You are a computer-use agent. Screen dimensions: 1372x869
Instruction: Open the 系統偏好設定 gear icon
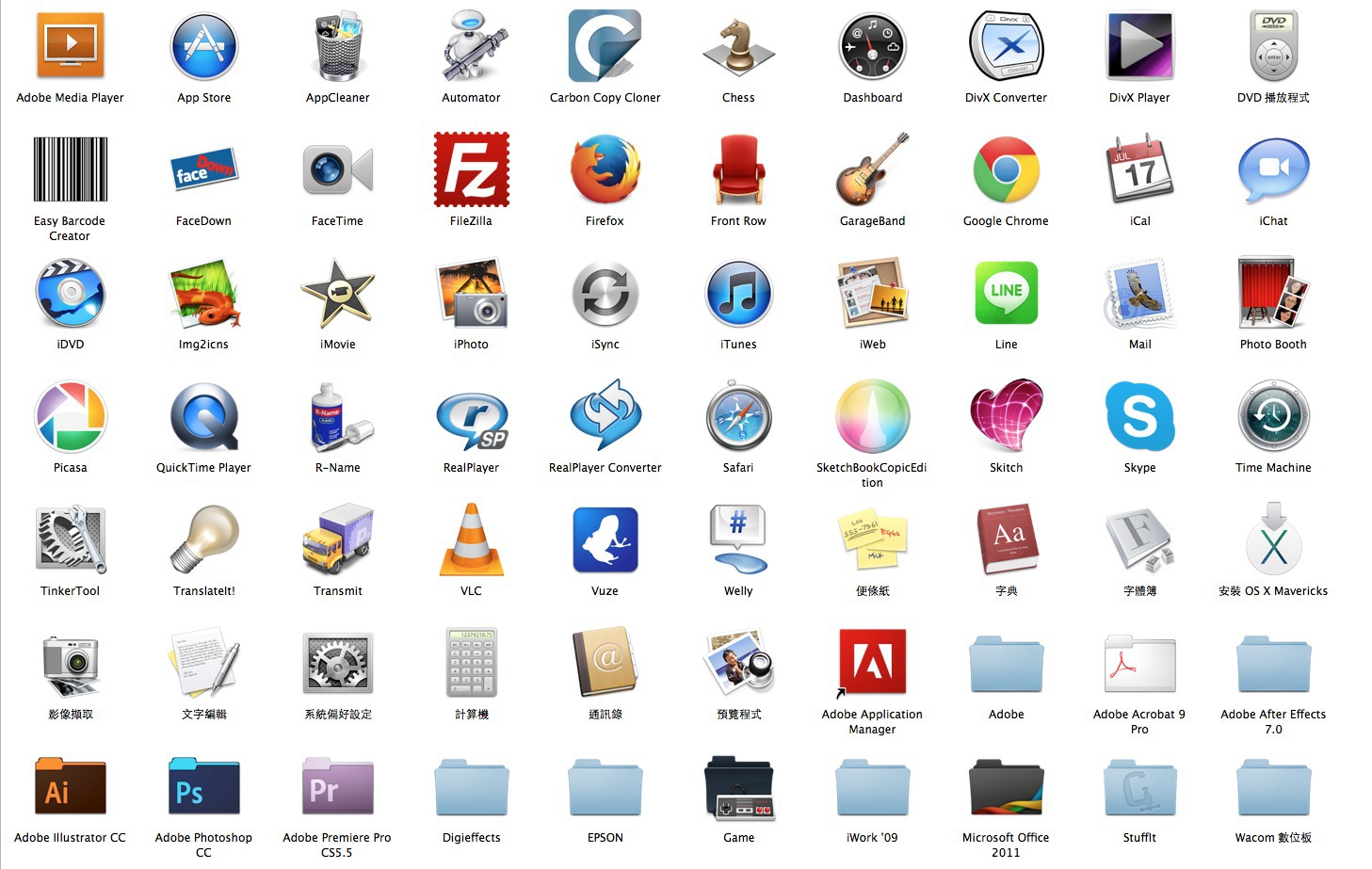click(x=338, y=663)
